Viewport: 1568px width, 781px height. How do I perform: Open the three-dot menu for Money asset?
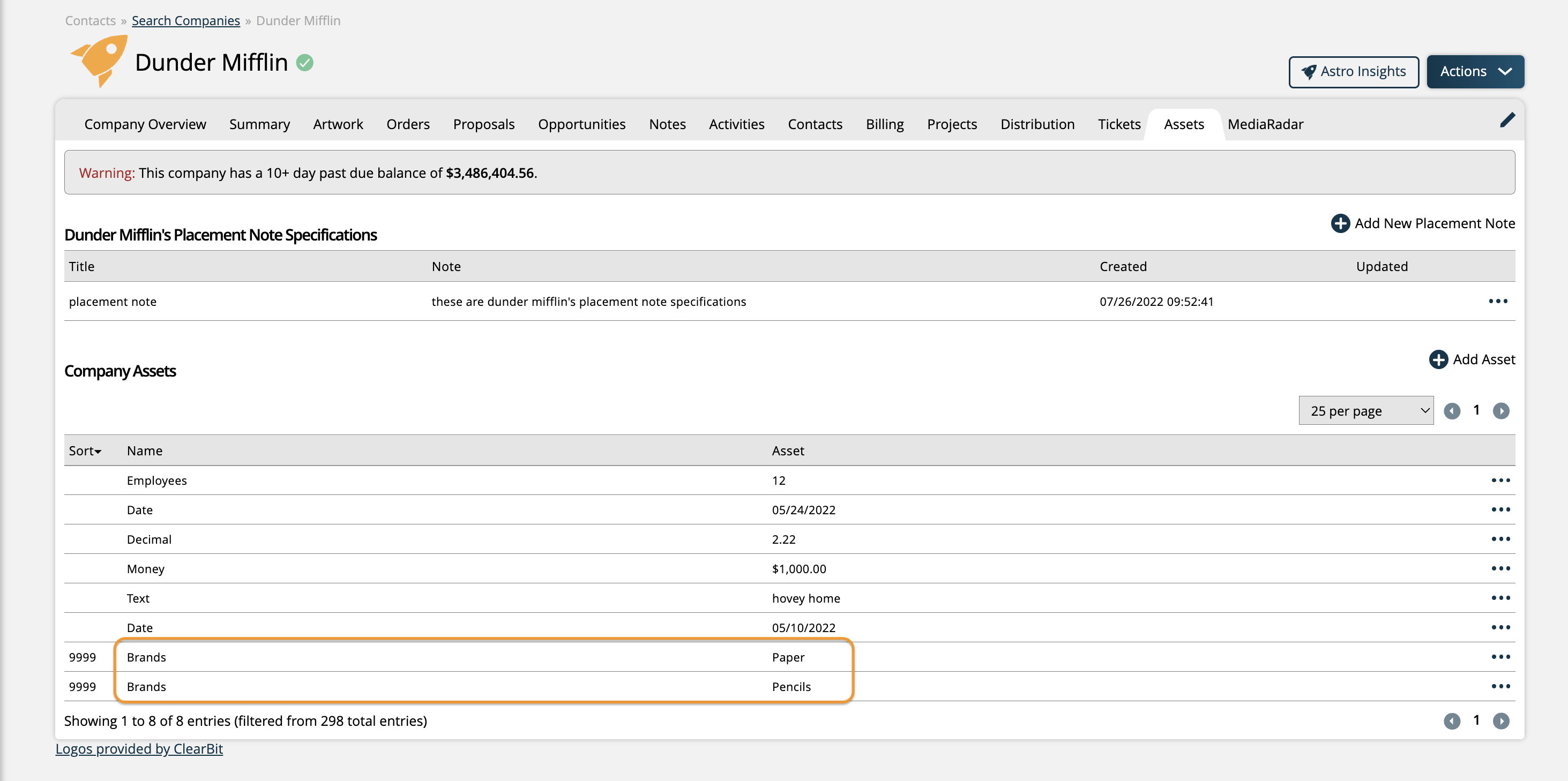coord(1500,569)
